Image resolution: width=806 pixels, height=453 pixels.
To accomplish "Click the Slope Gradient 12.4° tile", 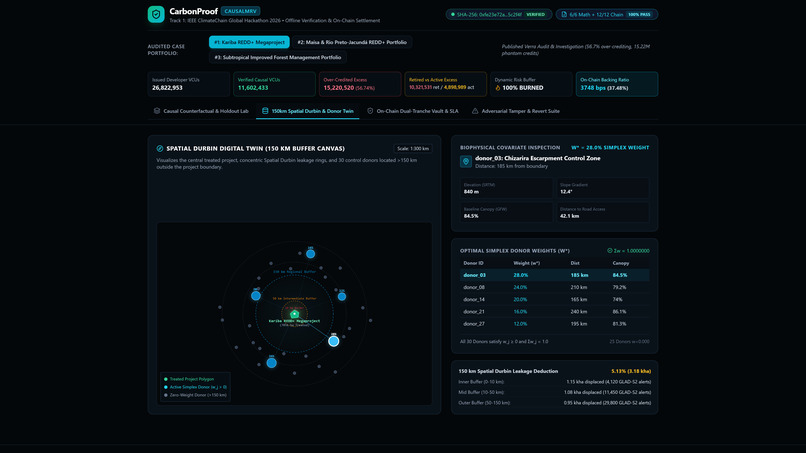I will [602, 188].
